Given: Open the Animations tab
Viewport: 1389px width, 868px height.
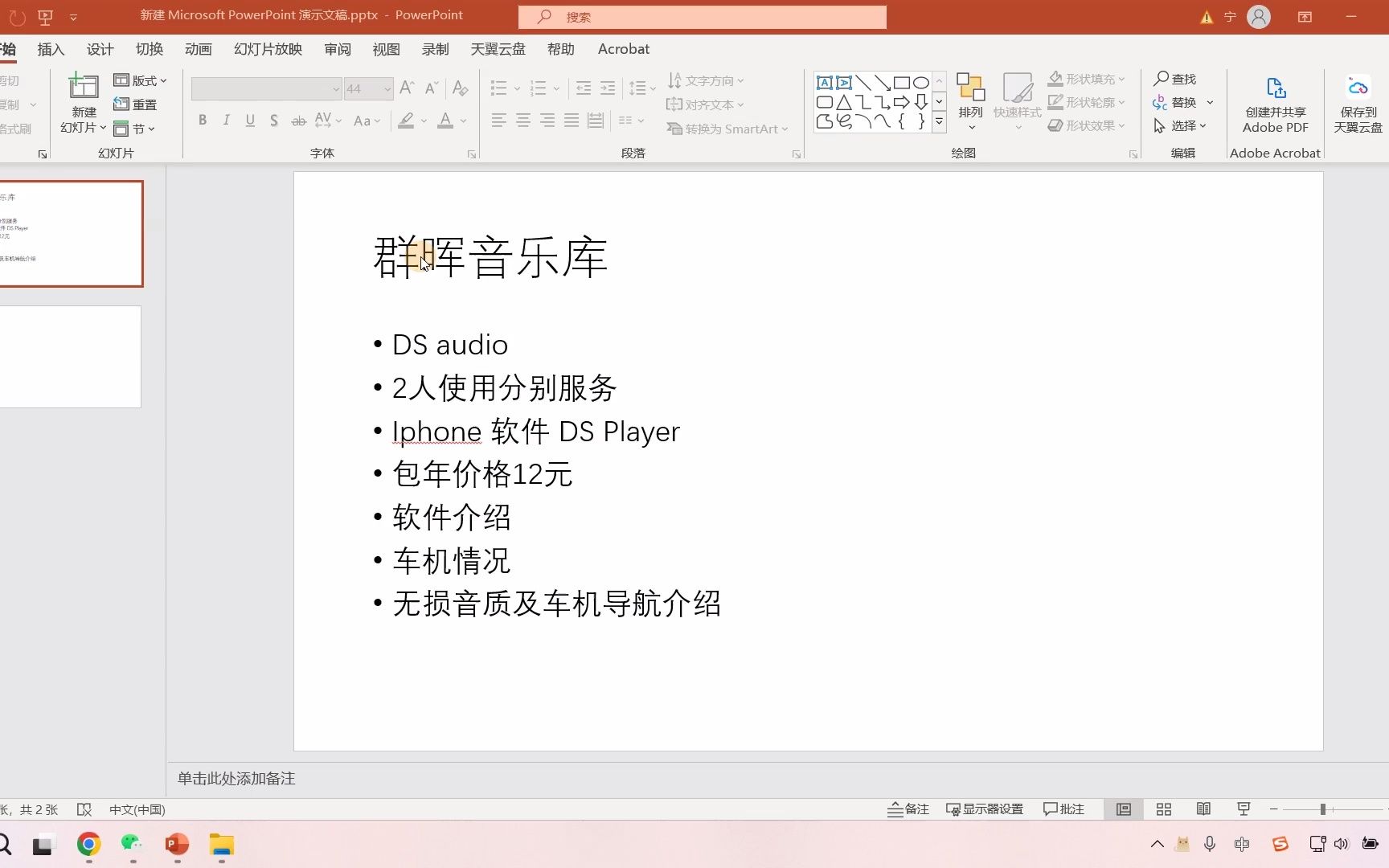Looking at the screenshot, I should [x=198, y=49].
